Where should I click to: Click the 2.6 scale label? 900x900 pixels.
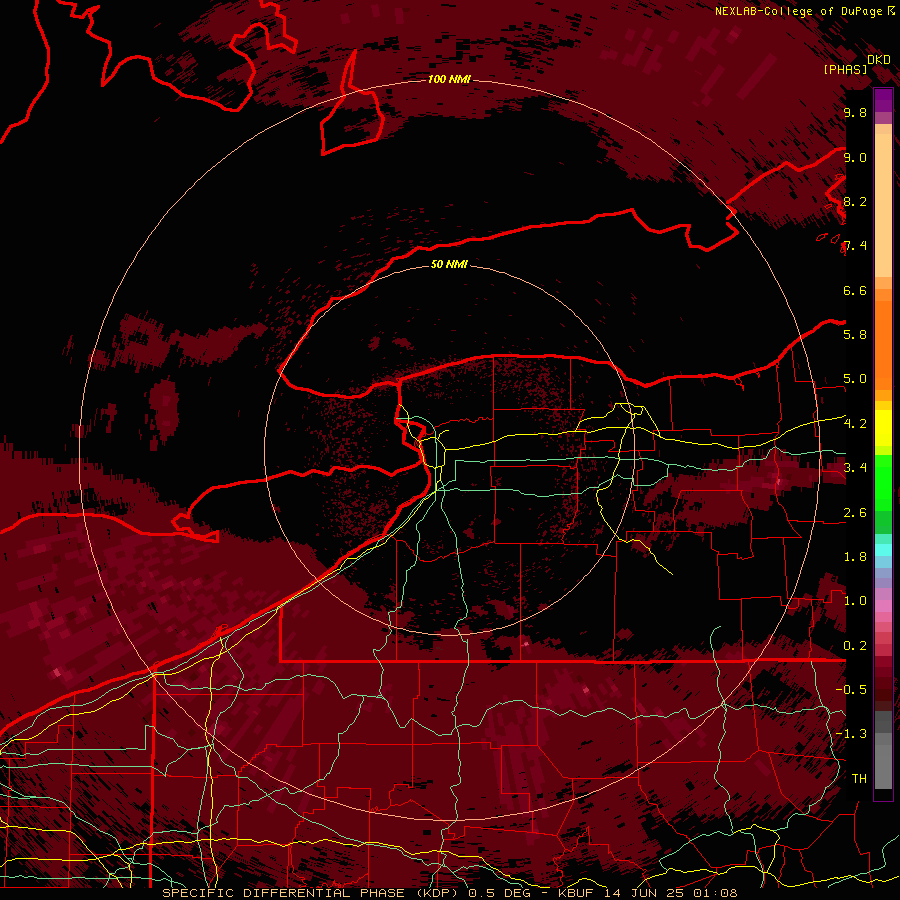pyautogui.click(x=855, y=513)
